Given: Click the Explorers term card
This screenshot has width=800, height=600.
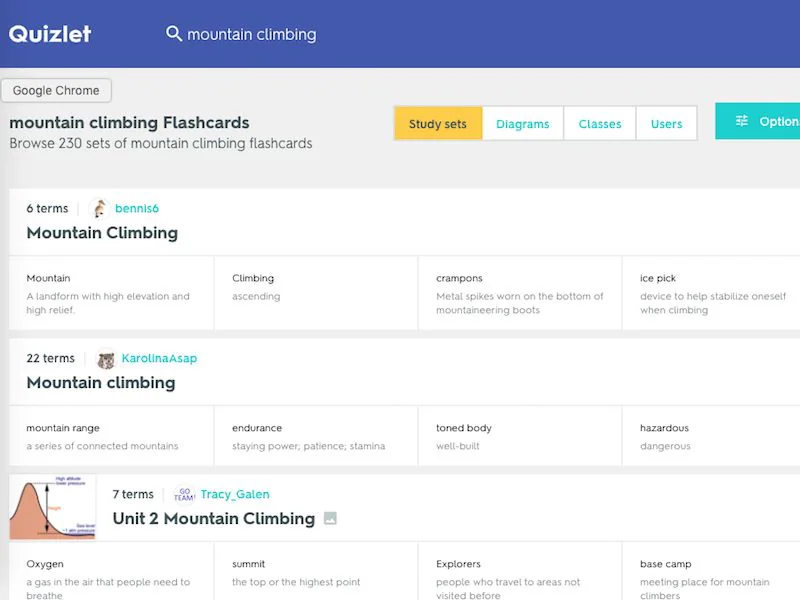Looking at the screenshot, I should pos(520,571).
